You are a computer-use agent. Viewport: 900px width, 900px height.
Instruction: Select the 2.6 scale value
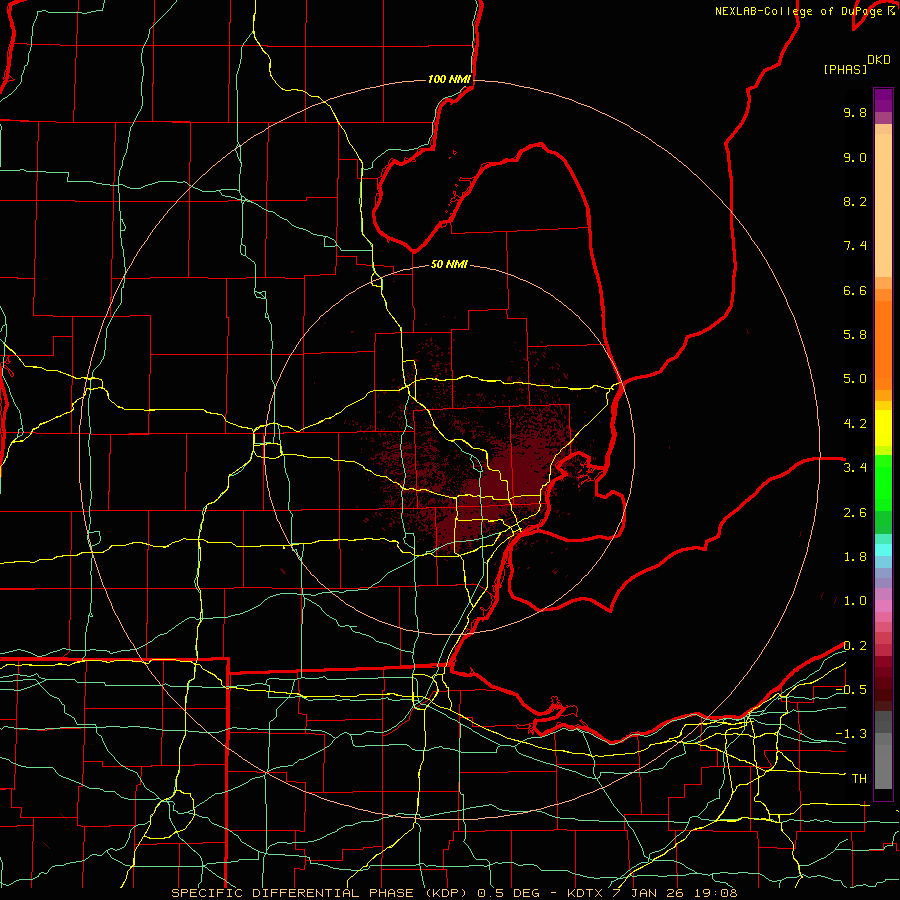855,513
